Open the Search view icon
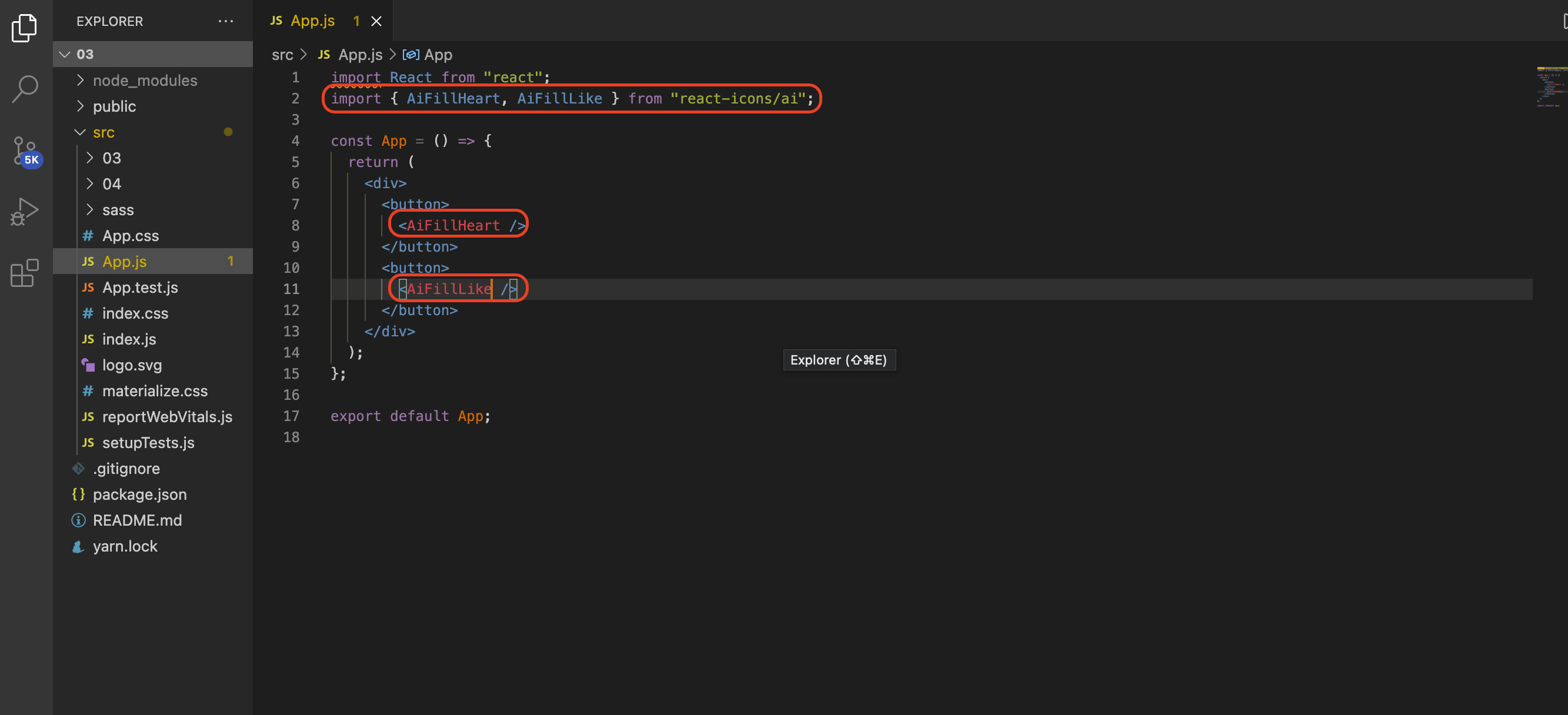Screen dimensions: 1568x715 [x=24, y=89]
